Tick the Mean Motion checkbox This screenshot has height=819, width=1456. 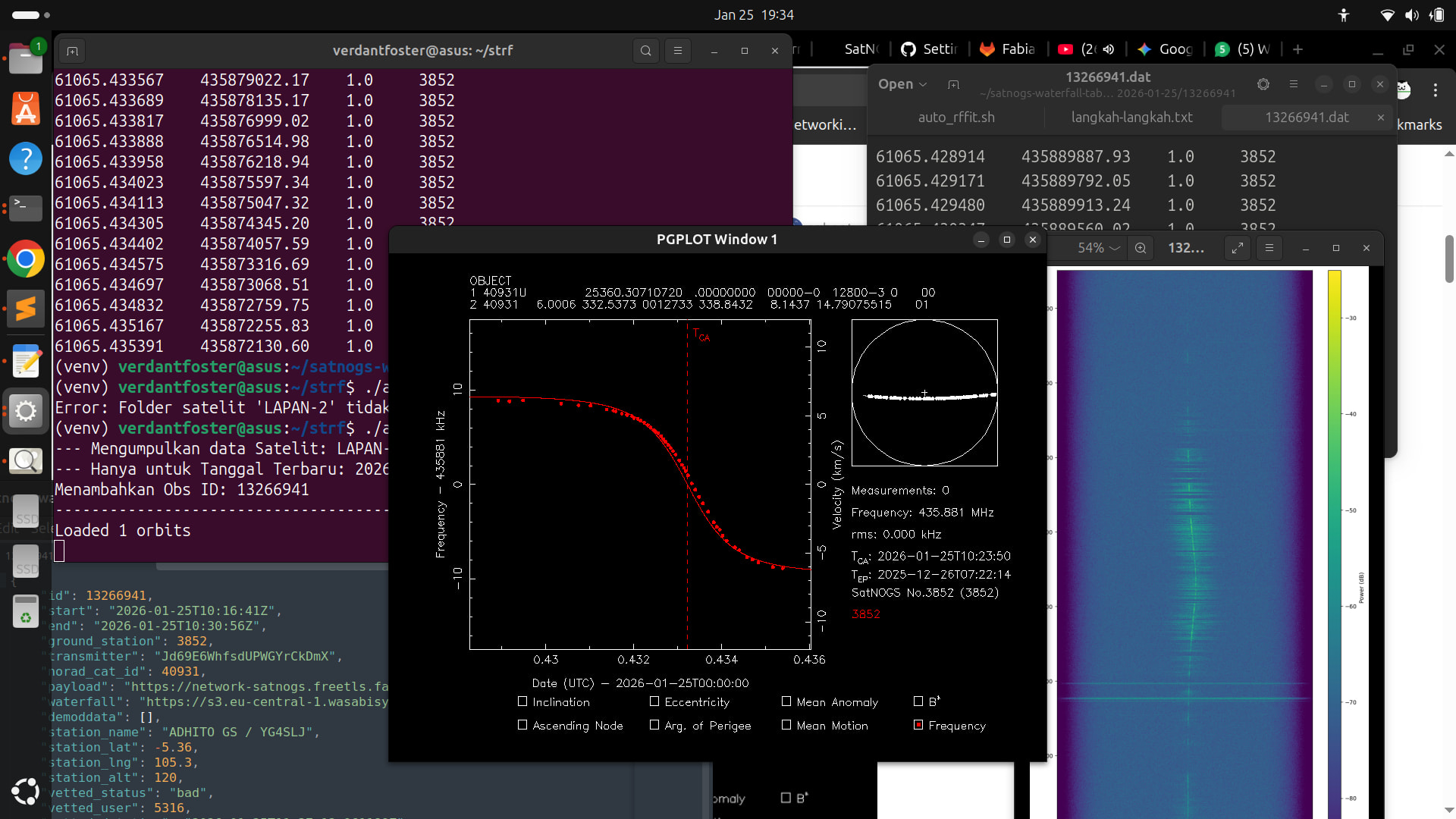(x=786, y=726)
